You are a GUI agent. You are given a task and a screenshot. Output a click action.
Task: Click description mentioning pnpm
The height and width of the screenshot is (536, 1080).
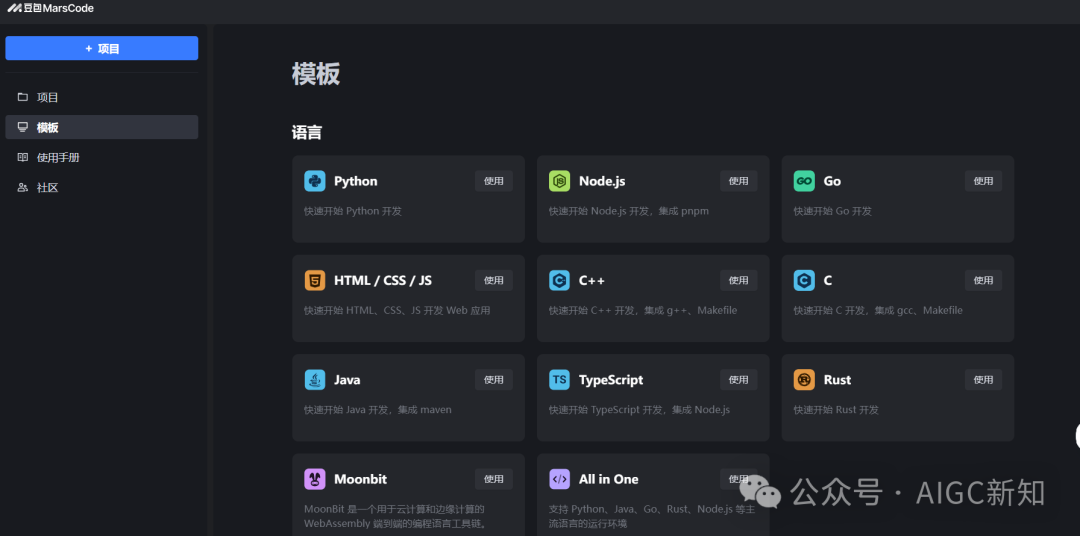629,211
